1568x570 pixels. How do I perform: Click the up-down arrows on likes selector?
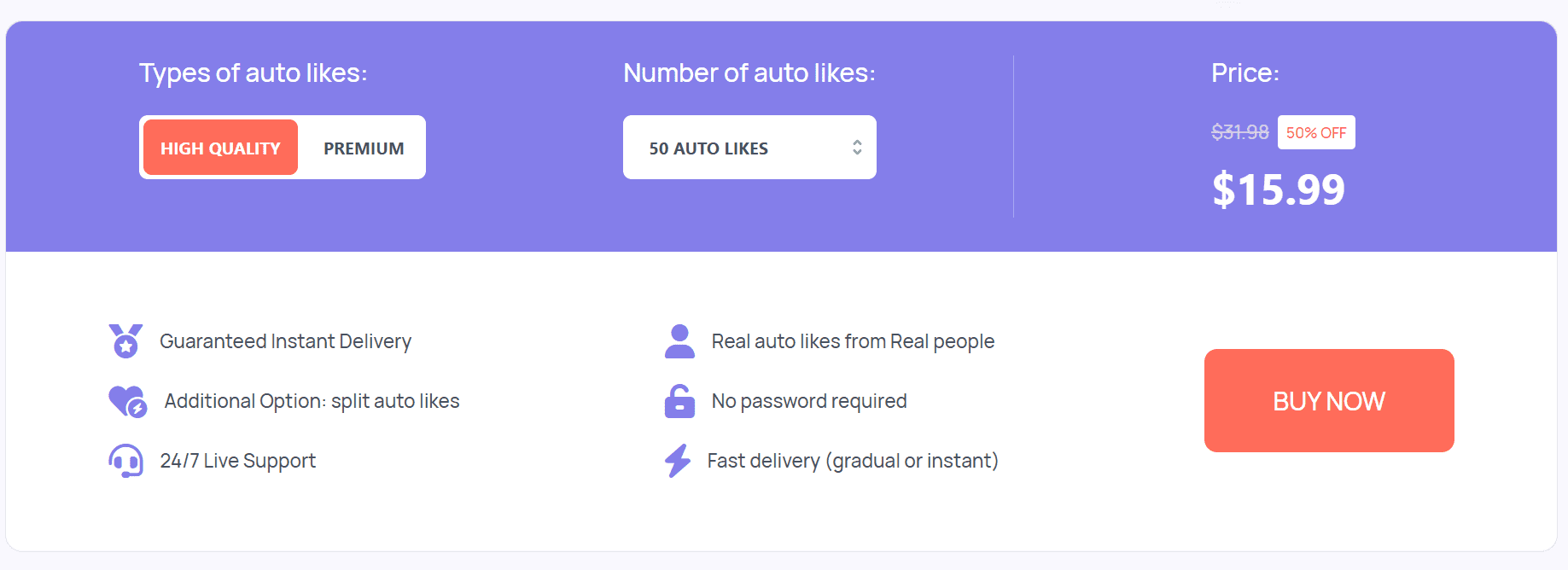pyautogui.click(x=857, y=148)
